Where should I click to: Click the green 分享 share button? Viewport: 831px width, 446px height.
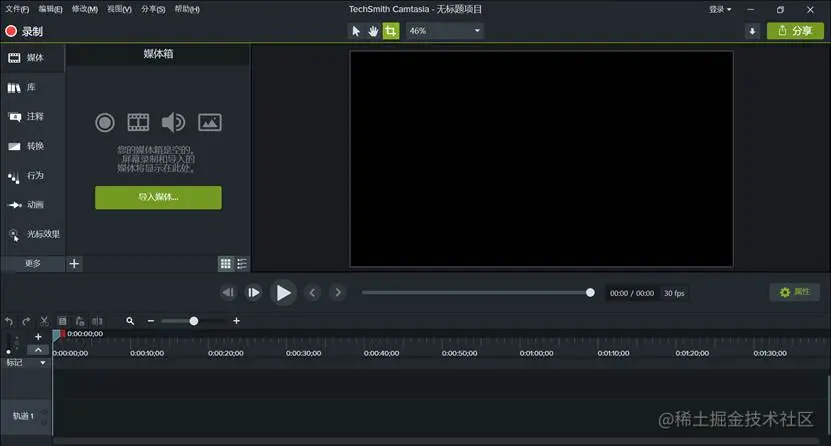click(795, 31)
